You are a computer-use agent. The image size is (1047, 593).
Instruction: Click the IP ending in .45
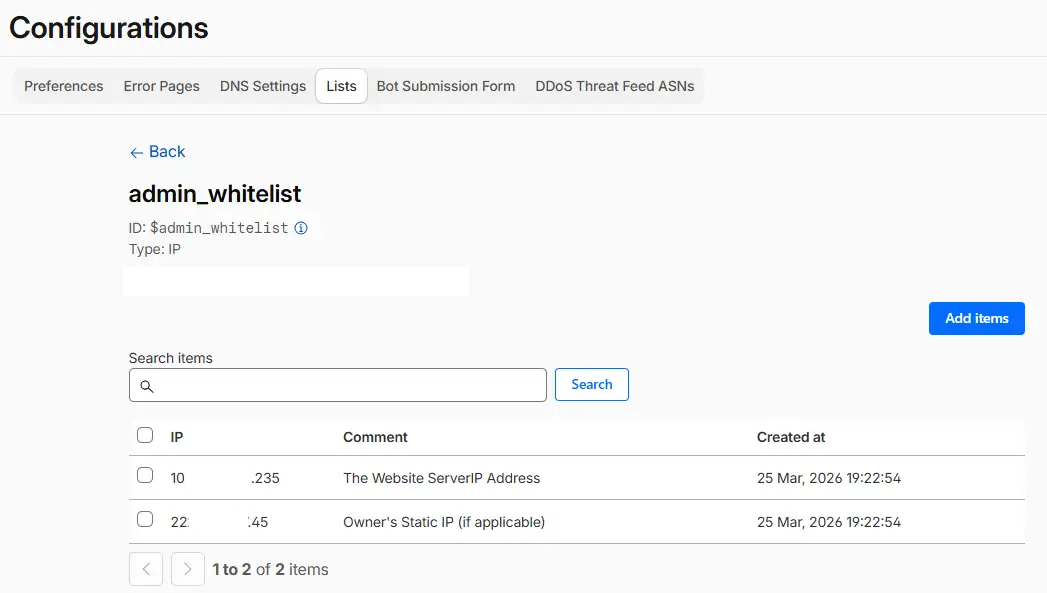220,522
